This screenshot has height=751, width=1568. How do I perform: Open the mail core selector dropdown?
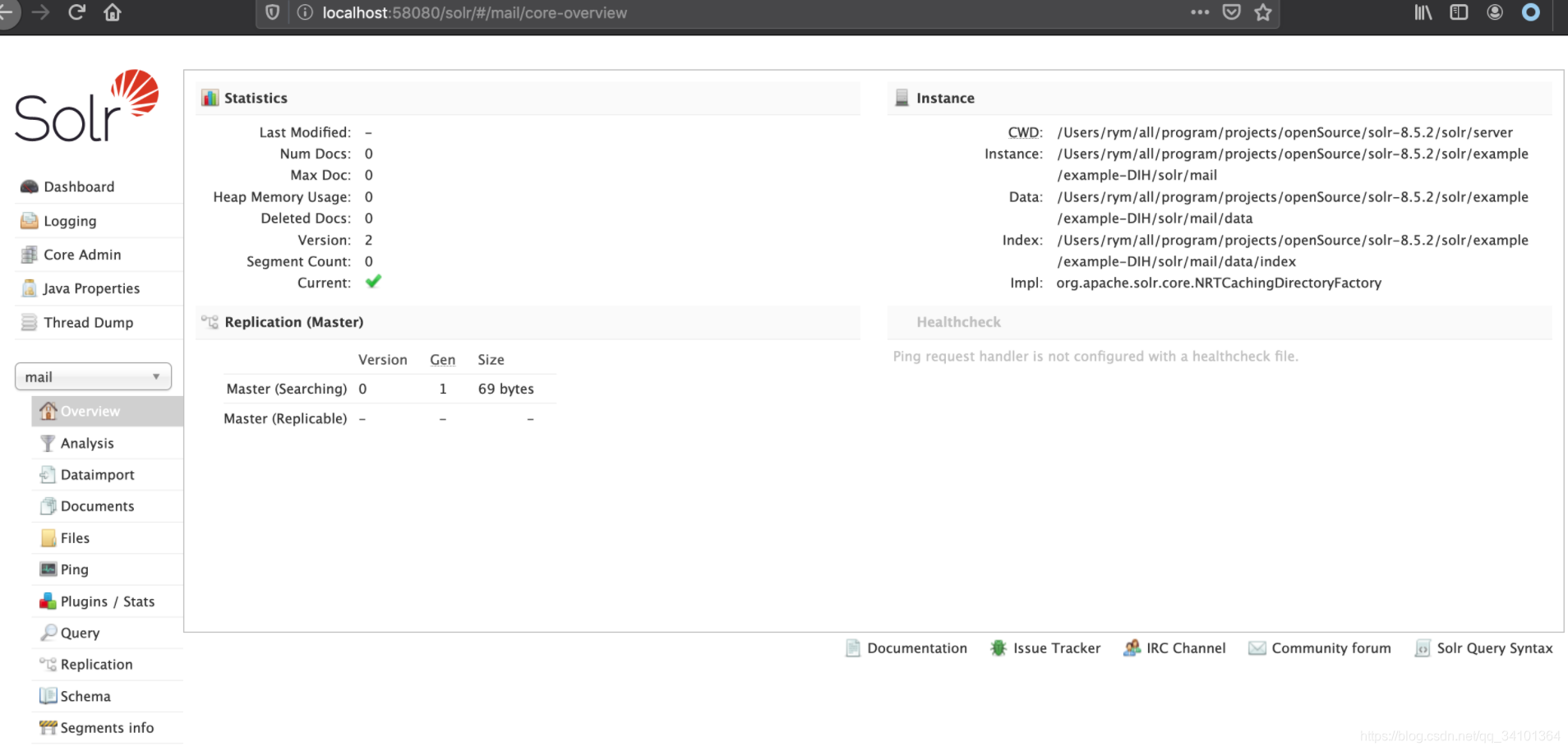point(93,376)
